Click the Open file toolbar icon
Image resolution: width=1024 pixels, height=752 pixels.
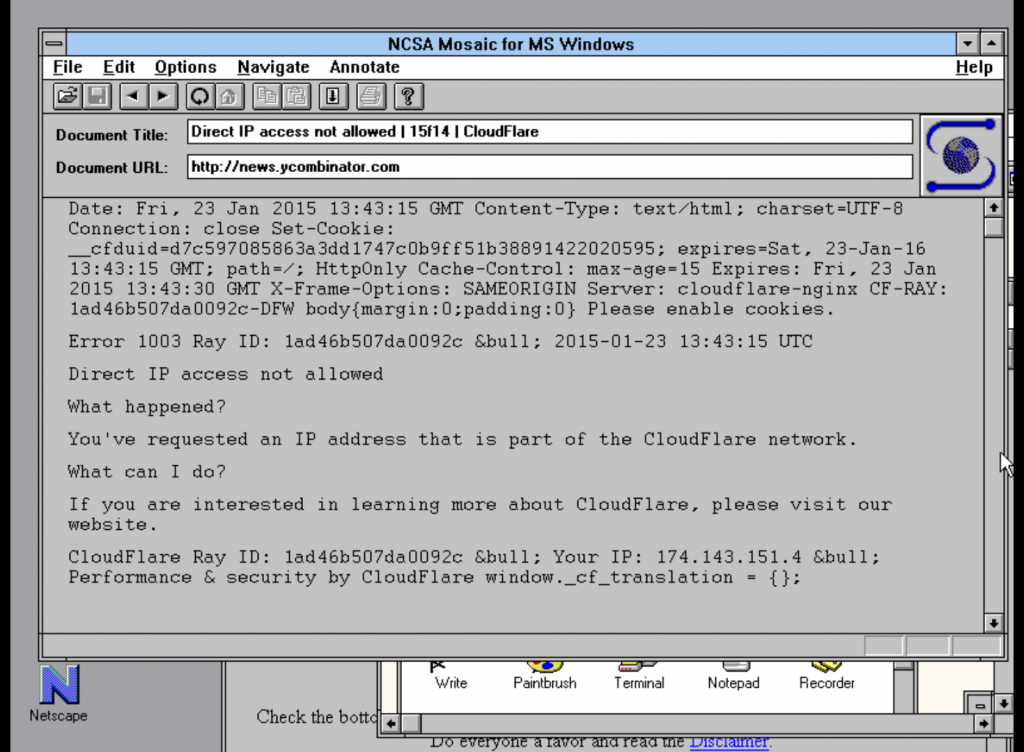click(x=67, y=96)
